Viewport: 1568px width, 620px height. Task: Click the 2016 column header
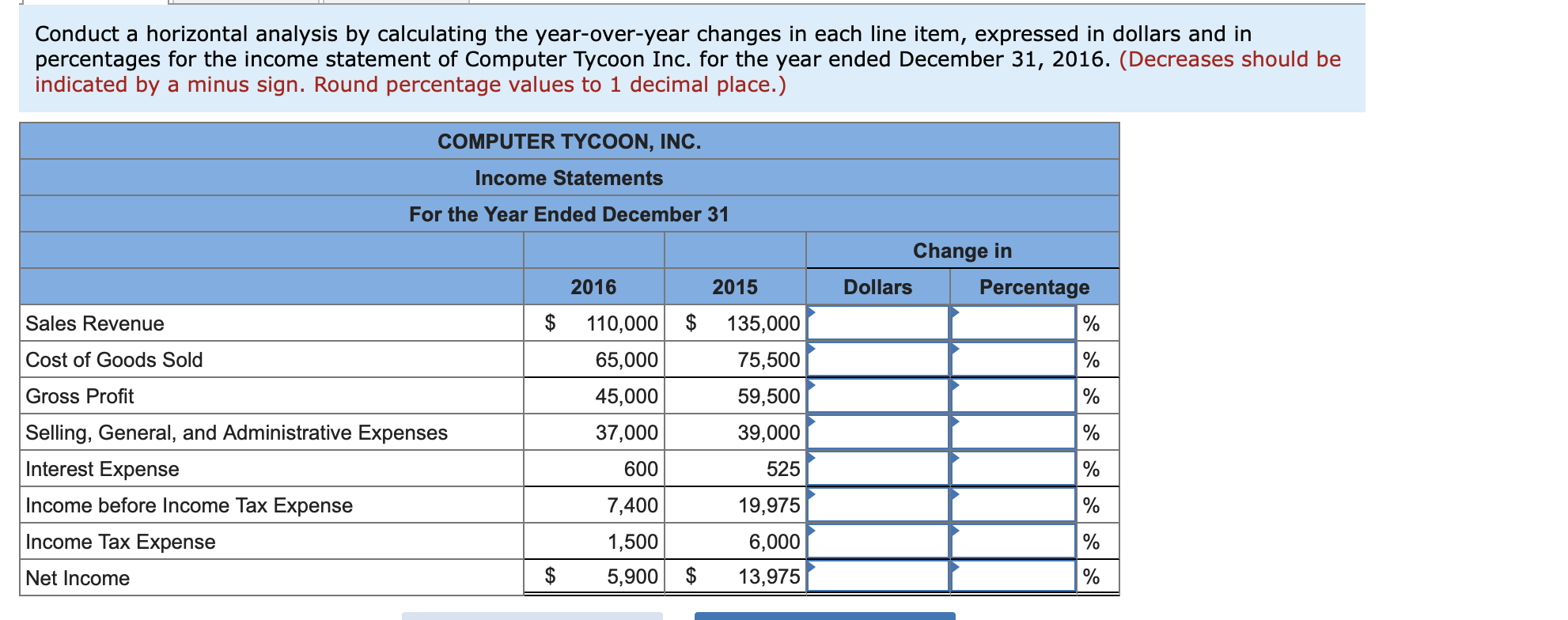tap(593, 287)
